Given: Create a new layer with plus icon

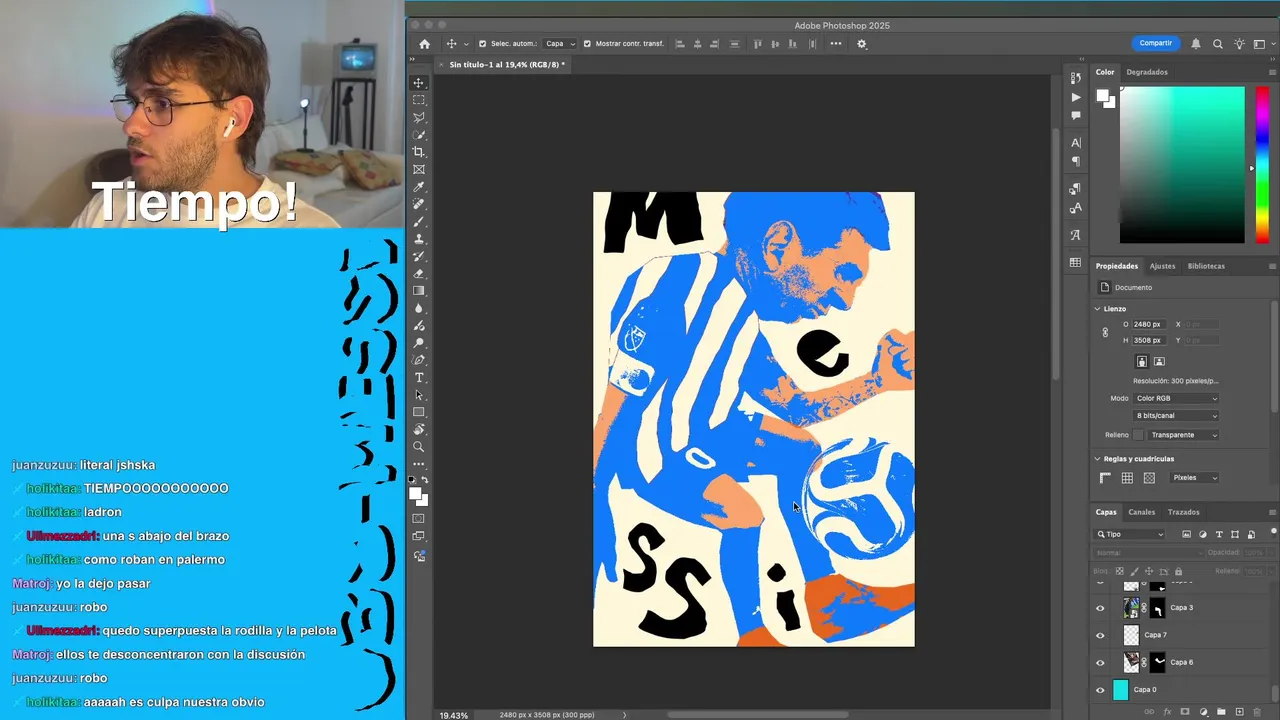Looking at the screenshot, I should pyautogui.click(x=1239, y=712).
